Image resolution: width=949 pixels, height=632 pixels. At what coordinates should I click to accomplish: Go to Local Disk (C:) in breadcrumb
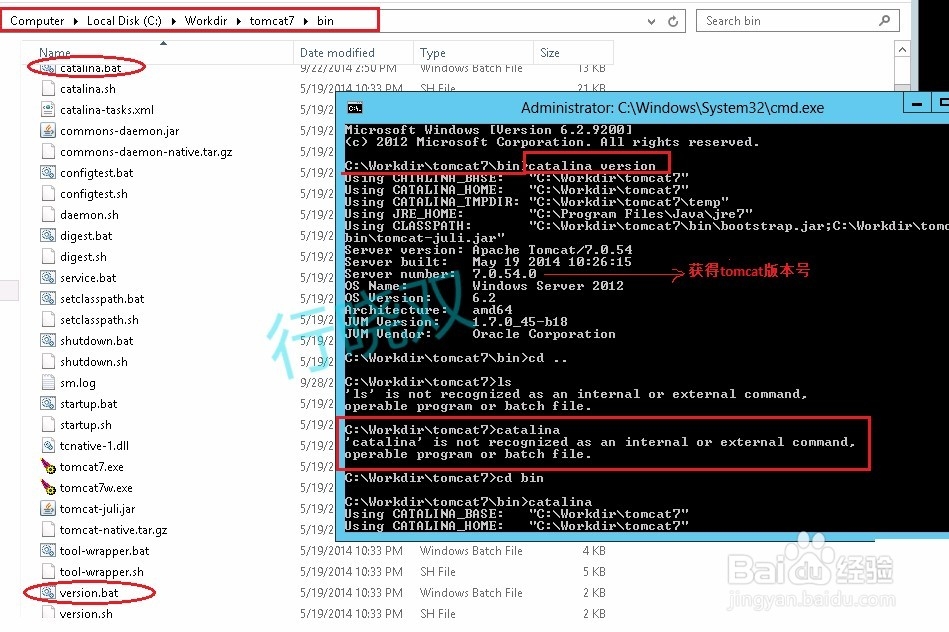click(x=124, y=21)
